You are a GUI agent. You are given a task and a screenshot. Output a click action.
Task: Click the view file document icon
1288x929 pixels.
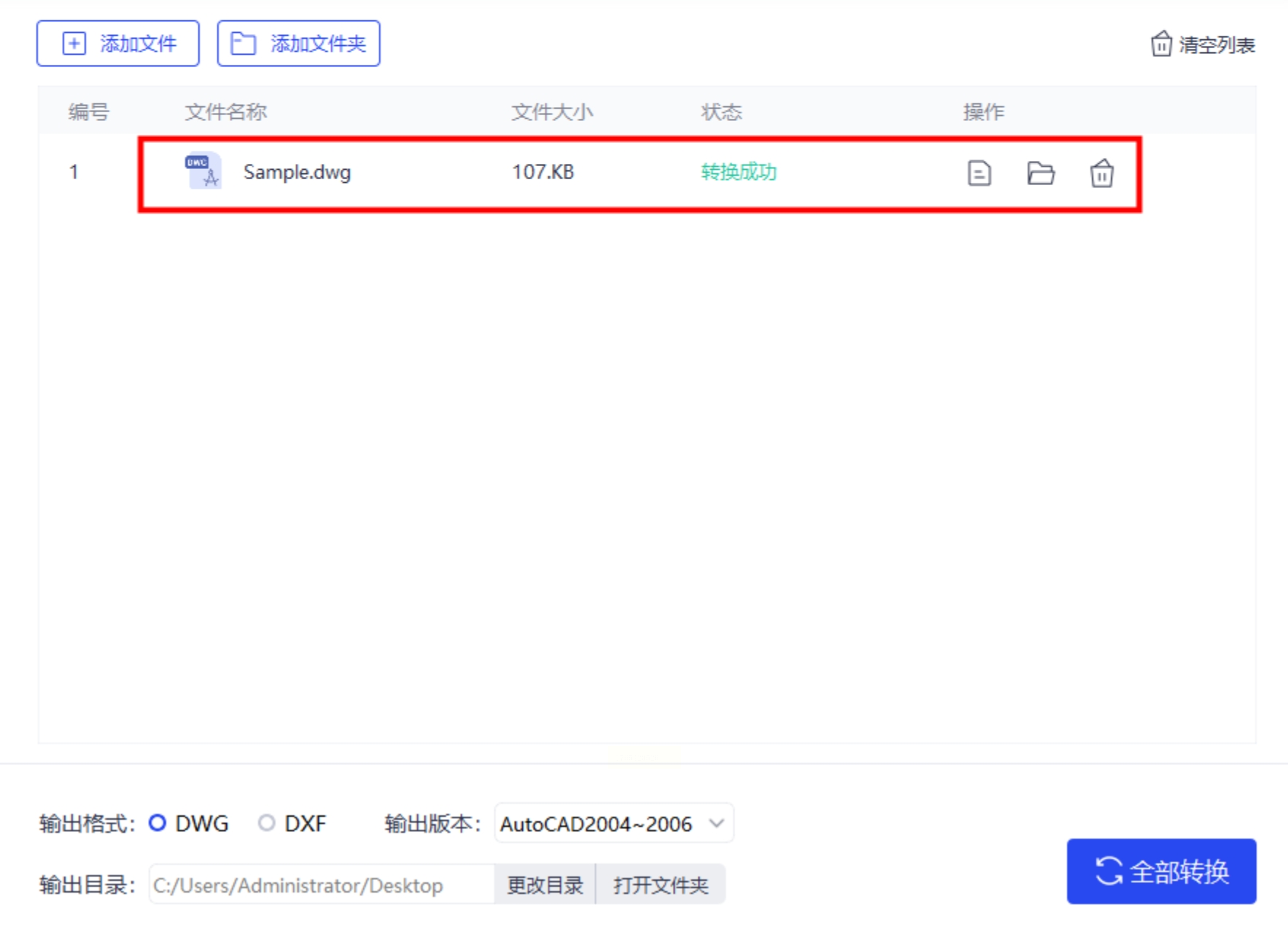(x=979, y=173)
